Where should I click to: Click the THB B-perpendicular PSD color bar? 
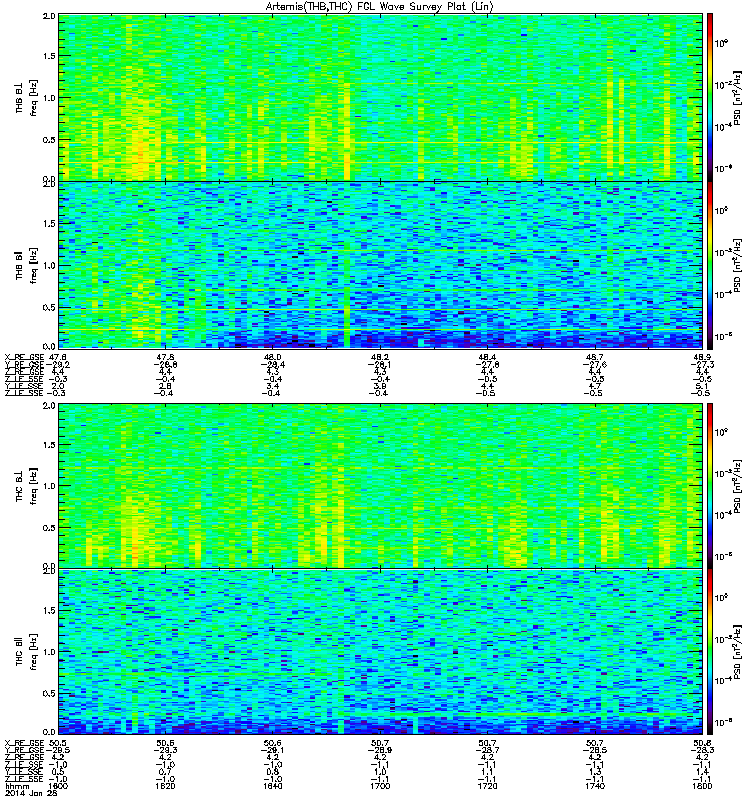(x=709, y=97)
